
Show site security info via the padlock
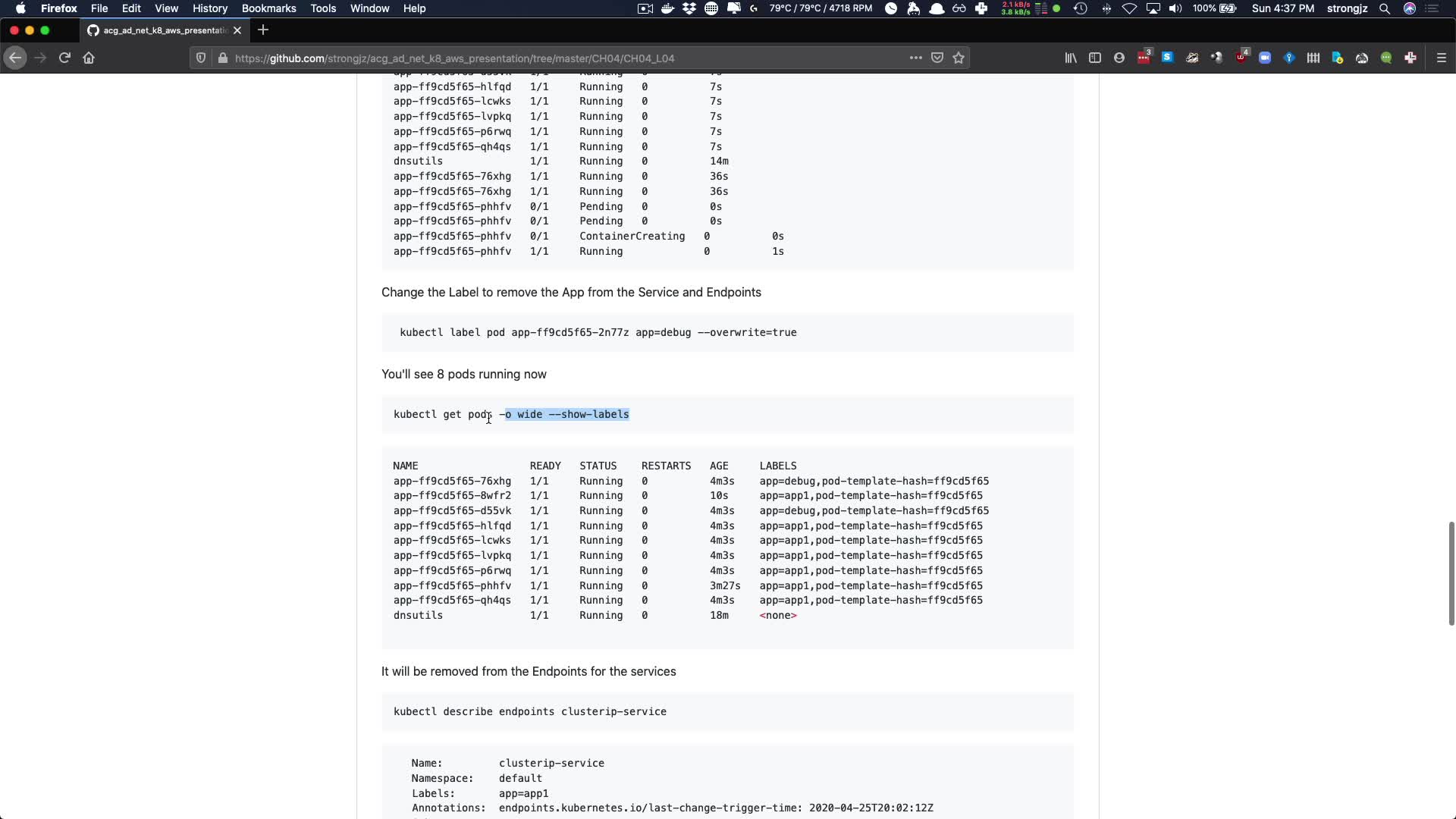click(x=222, y=58)
